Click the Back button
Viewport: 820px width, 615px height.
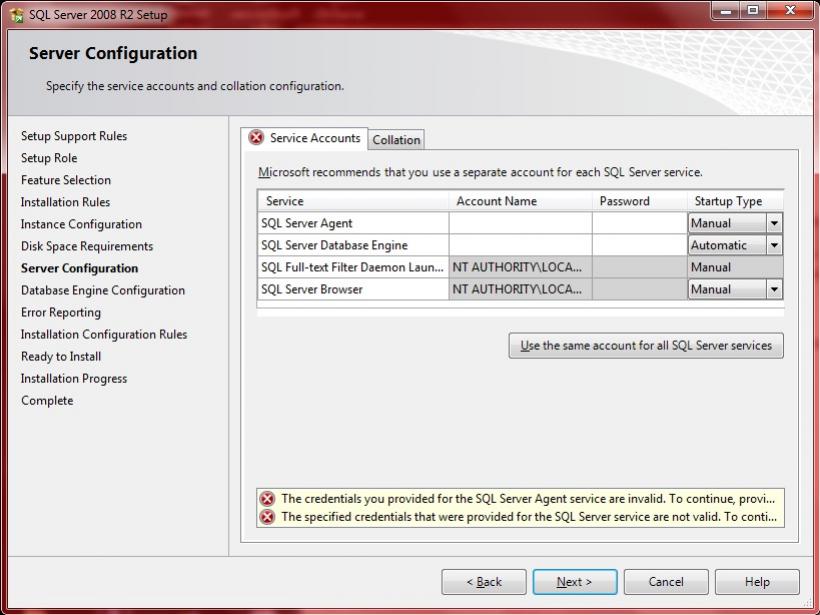pyautogui.click(x=484, y=582)
